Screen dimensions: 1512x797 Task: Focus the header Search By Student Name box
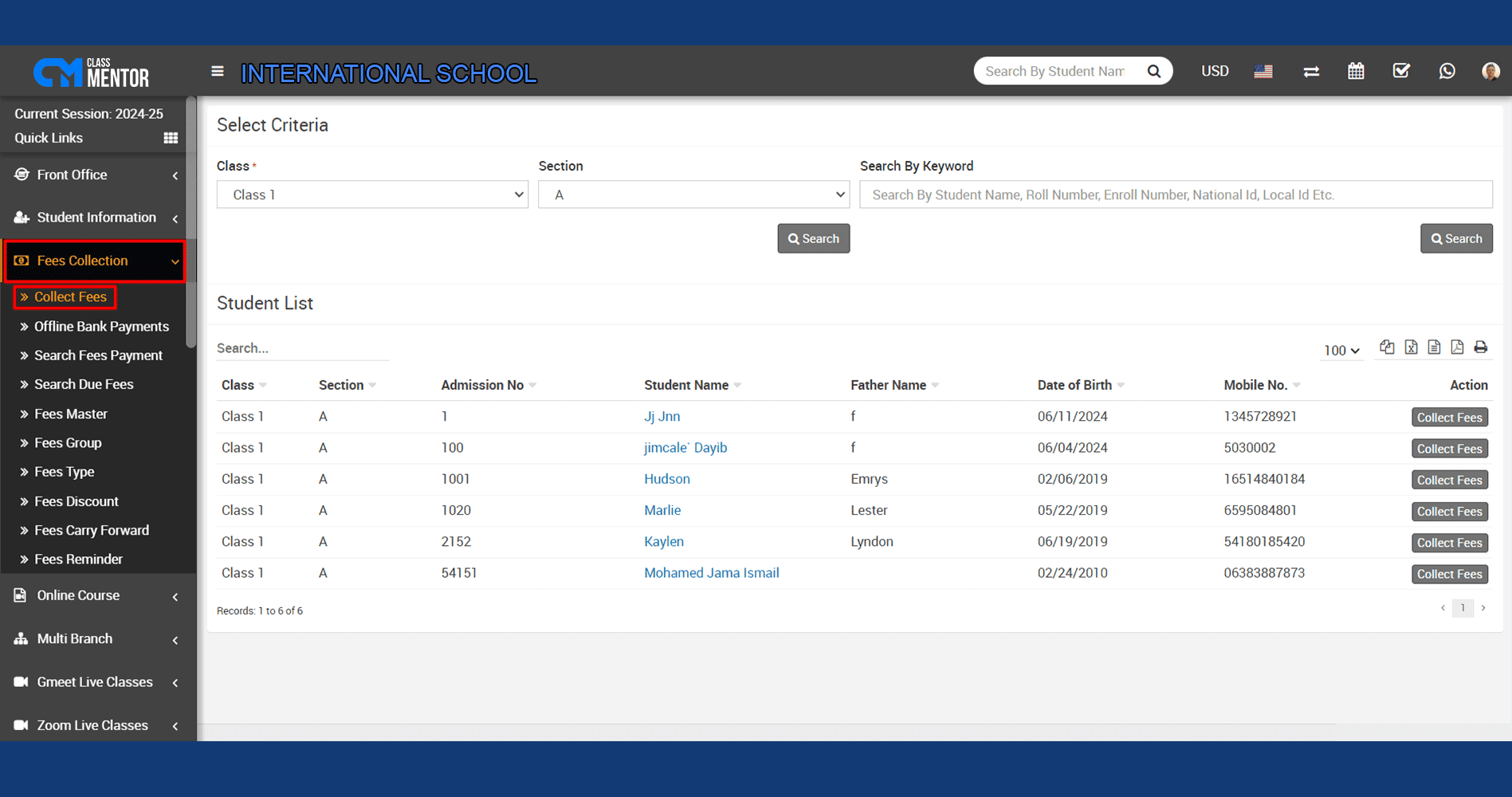pos(1056,71)
